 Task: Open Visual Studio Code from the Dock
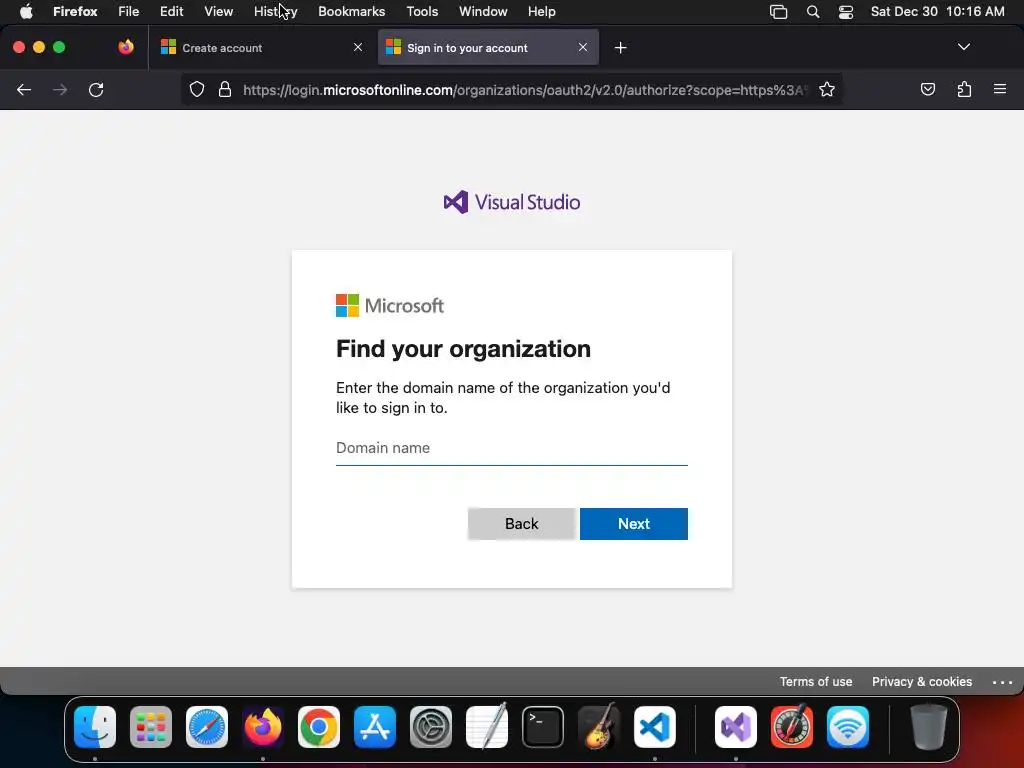654,726
